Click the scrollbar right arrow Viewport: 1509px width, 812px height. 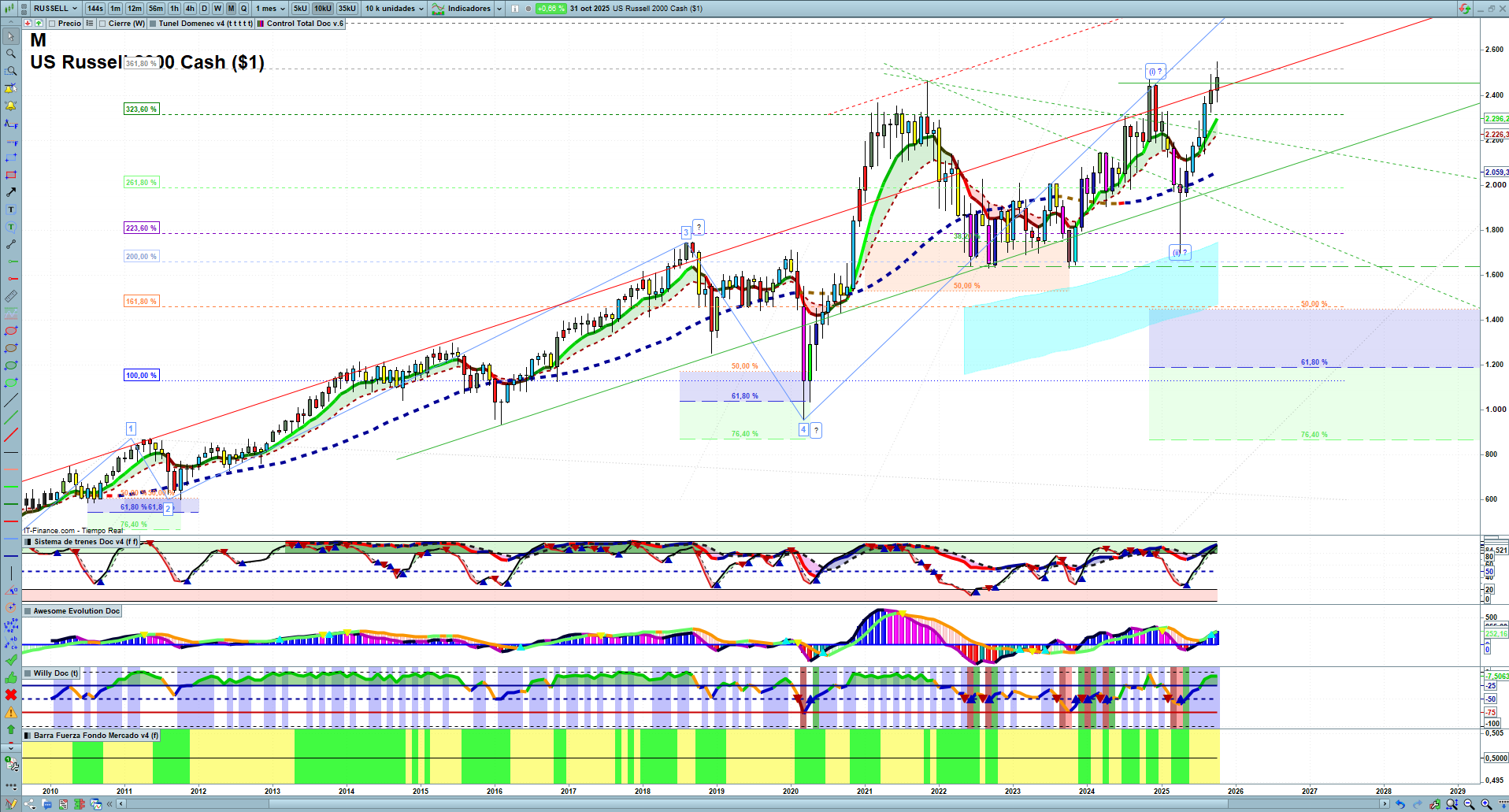[x=1384, y=804]
